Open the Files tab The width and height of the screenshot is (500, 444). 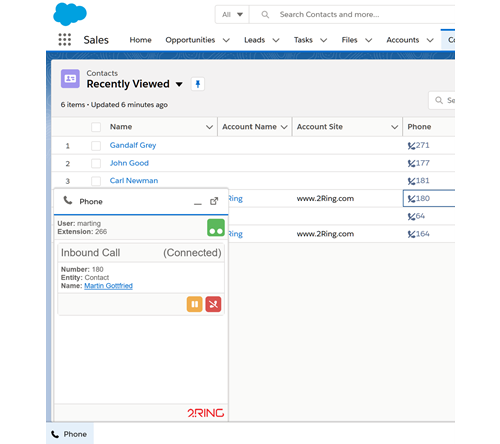click(349, 40)
